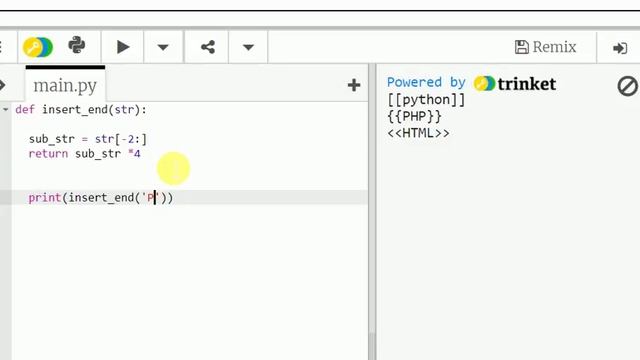Viewport: 640px width, 360px height.
Task: Click the sign-in icon
Action: [x=620, y=48]
